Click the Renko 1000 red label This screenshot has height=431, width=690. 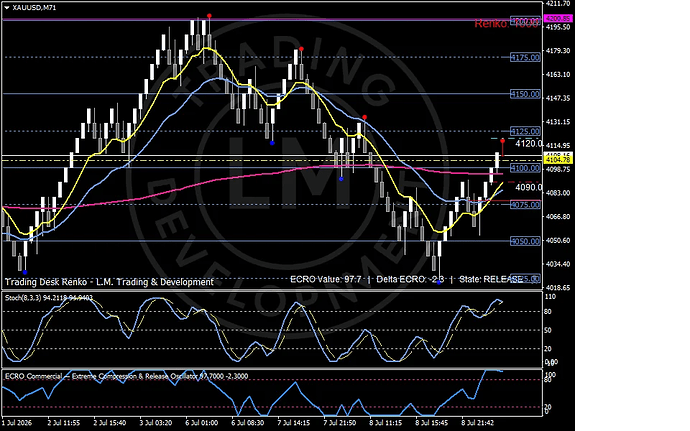506,24
